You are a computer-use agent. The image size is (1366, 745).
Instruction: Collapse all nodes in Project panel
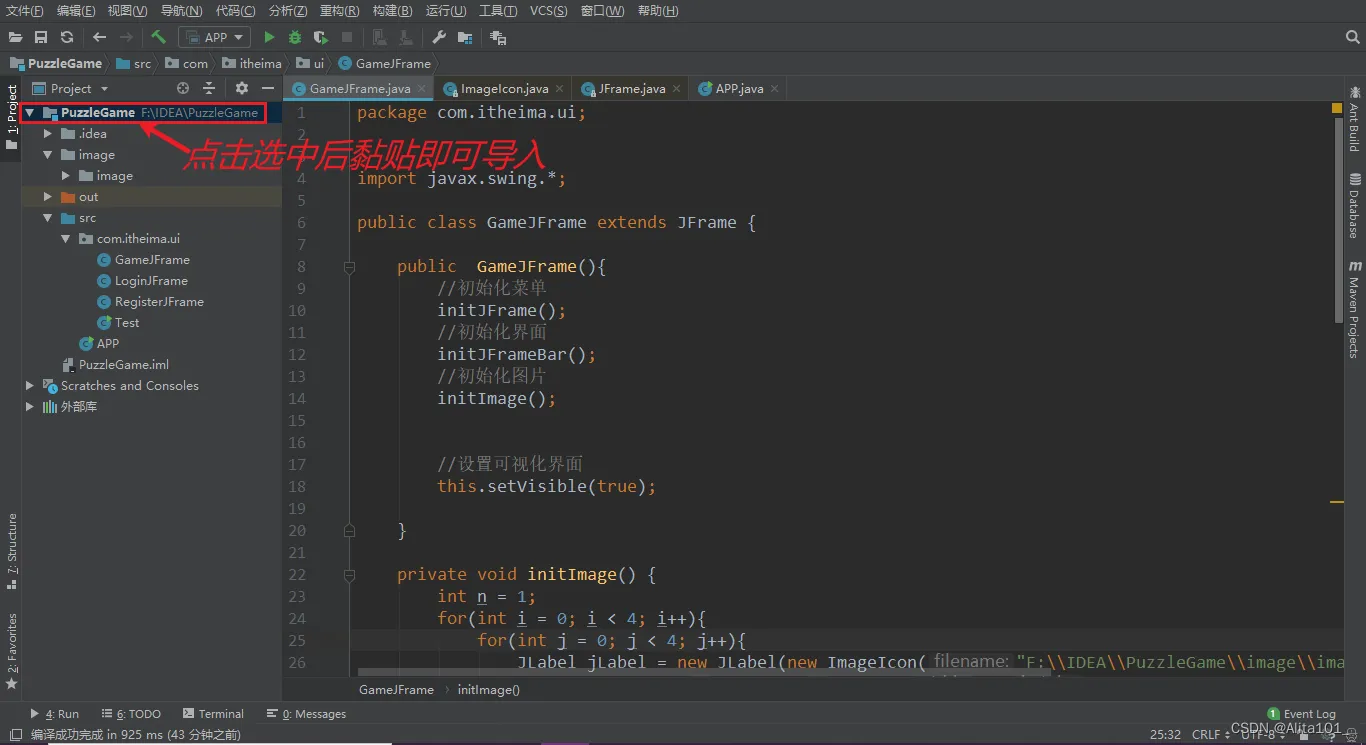tap(207, 88)
